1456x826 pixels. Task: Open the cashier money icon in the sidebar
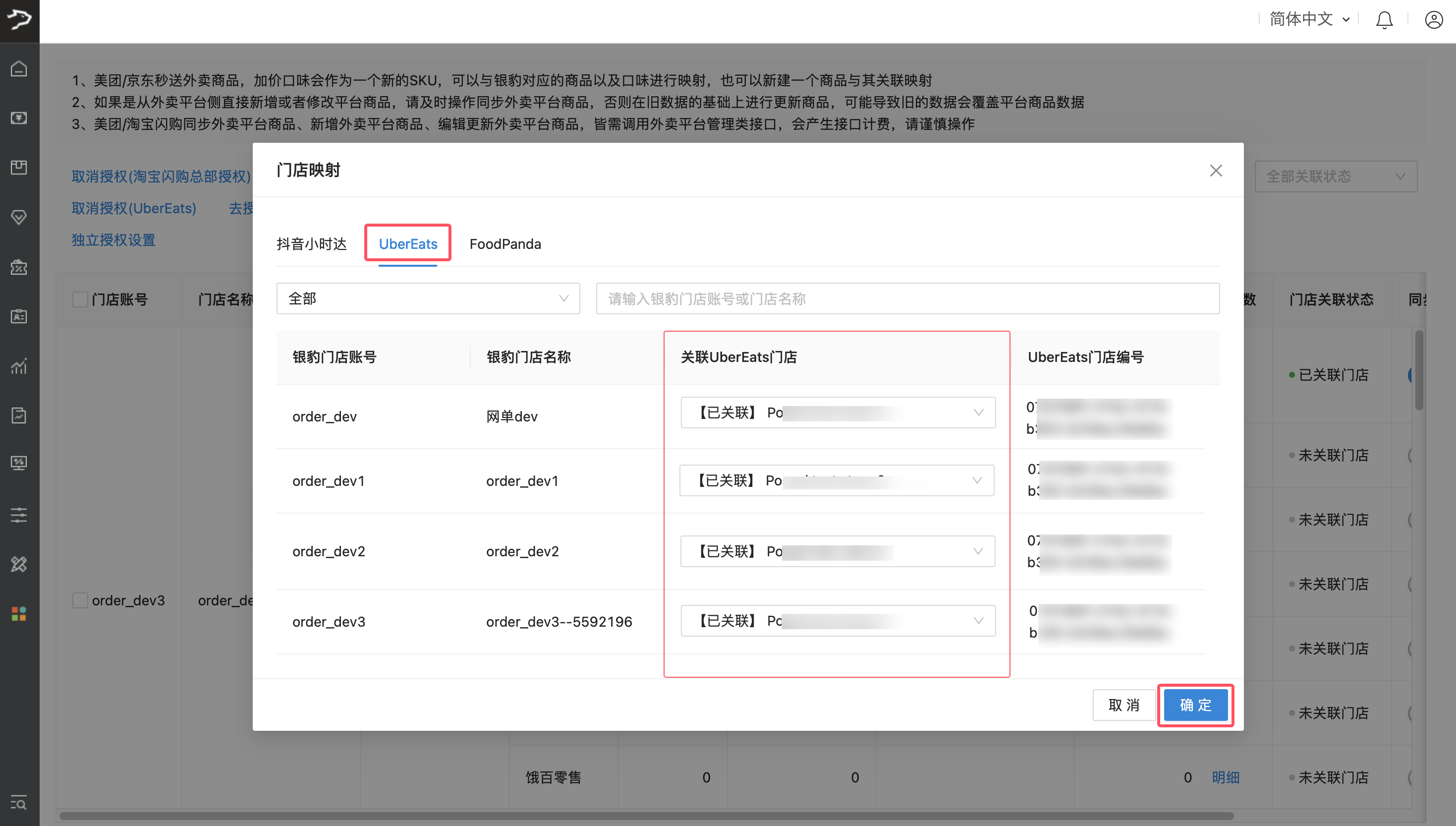point(19,118)
